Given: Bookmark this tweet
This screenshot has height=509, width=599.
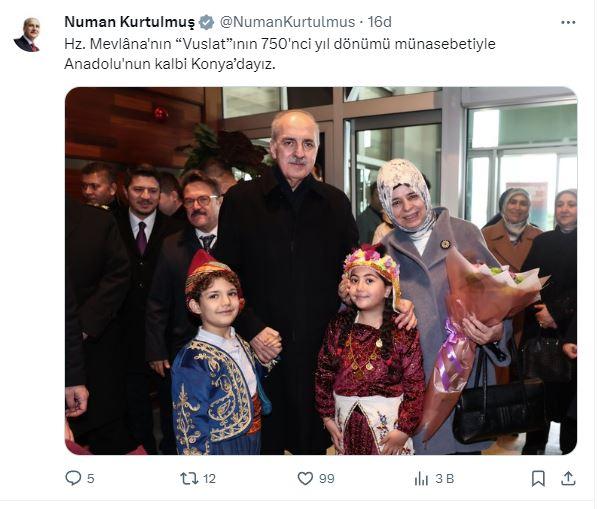Looking at the screenshot, I should pos(538,478).
